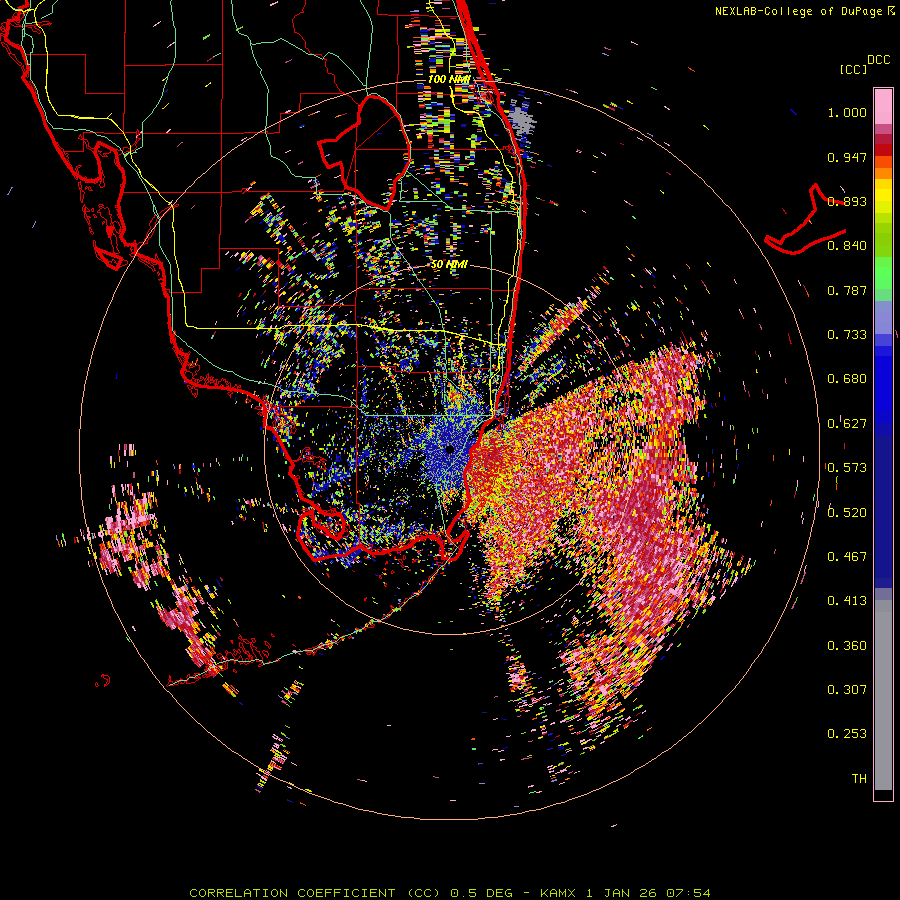Image resolution: width=900 pixels, height=900 pixels.
Task: Click the 0.893 scale value
Action: [x=847, y=201]
